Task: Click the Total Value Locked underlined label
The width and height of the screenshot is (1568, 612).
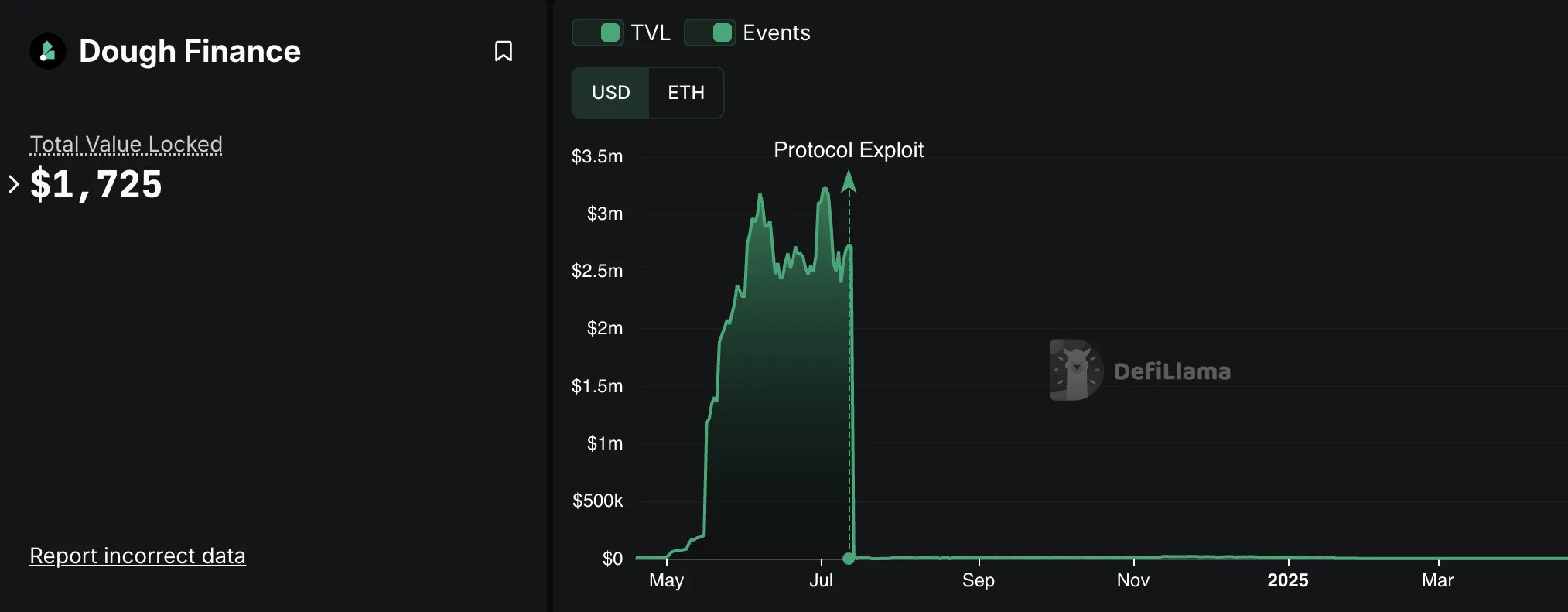Action: click(x=126, y=144)
